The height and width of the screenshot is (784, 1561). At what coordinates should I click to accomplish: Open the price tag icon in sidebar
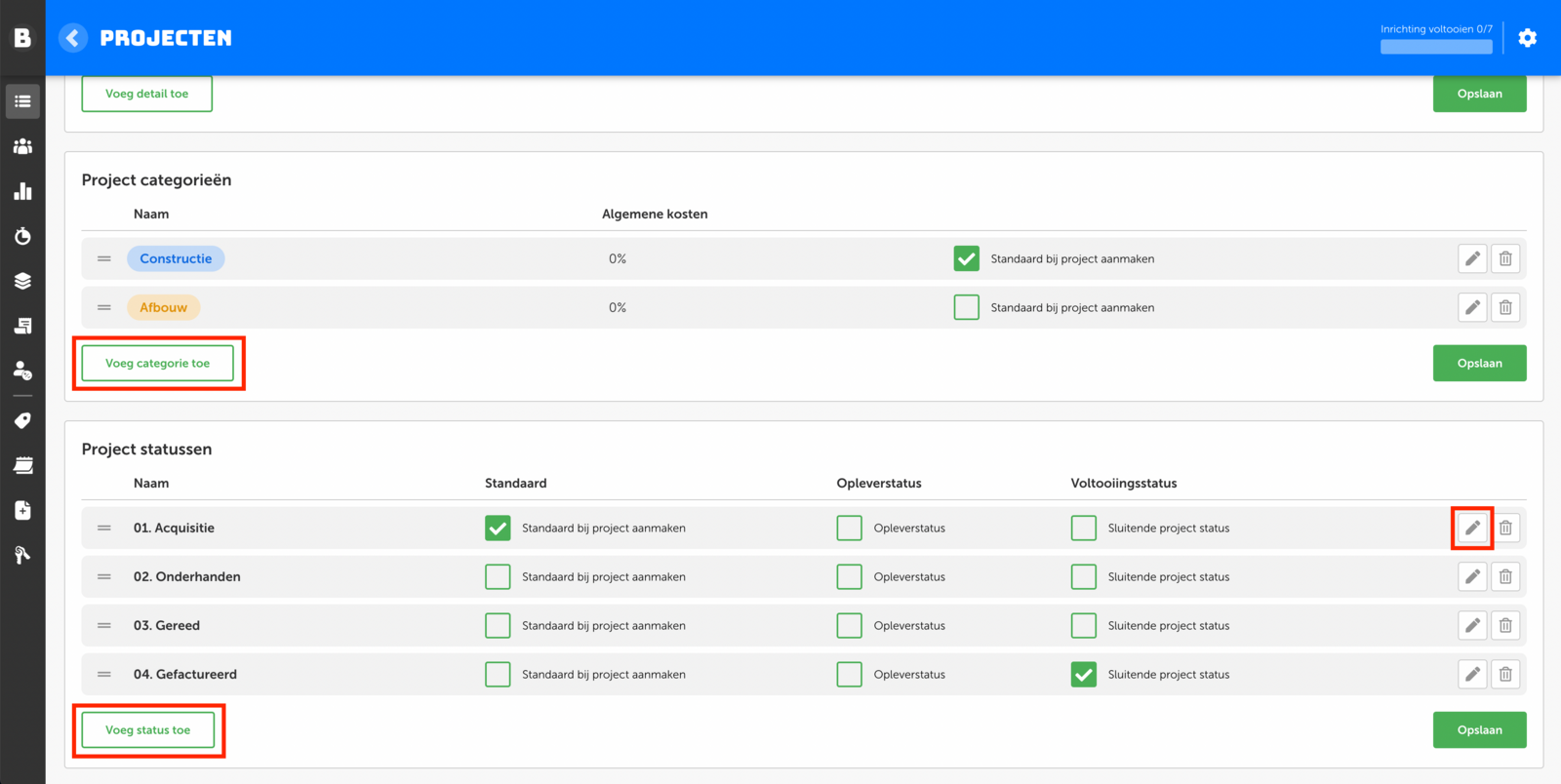pyautogui.click(x=22, y=420)
